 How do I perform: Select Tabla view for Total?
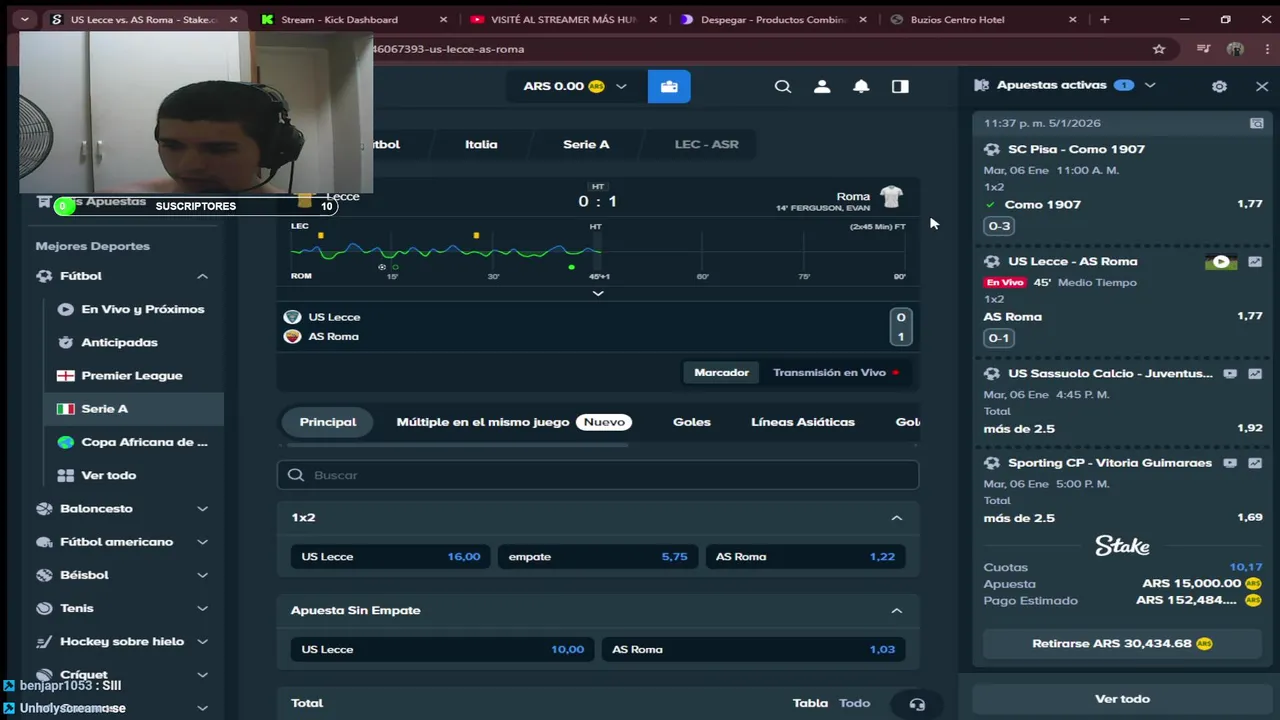[810, 703]
